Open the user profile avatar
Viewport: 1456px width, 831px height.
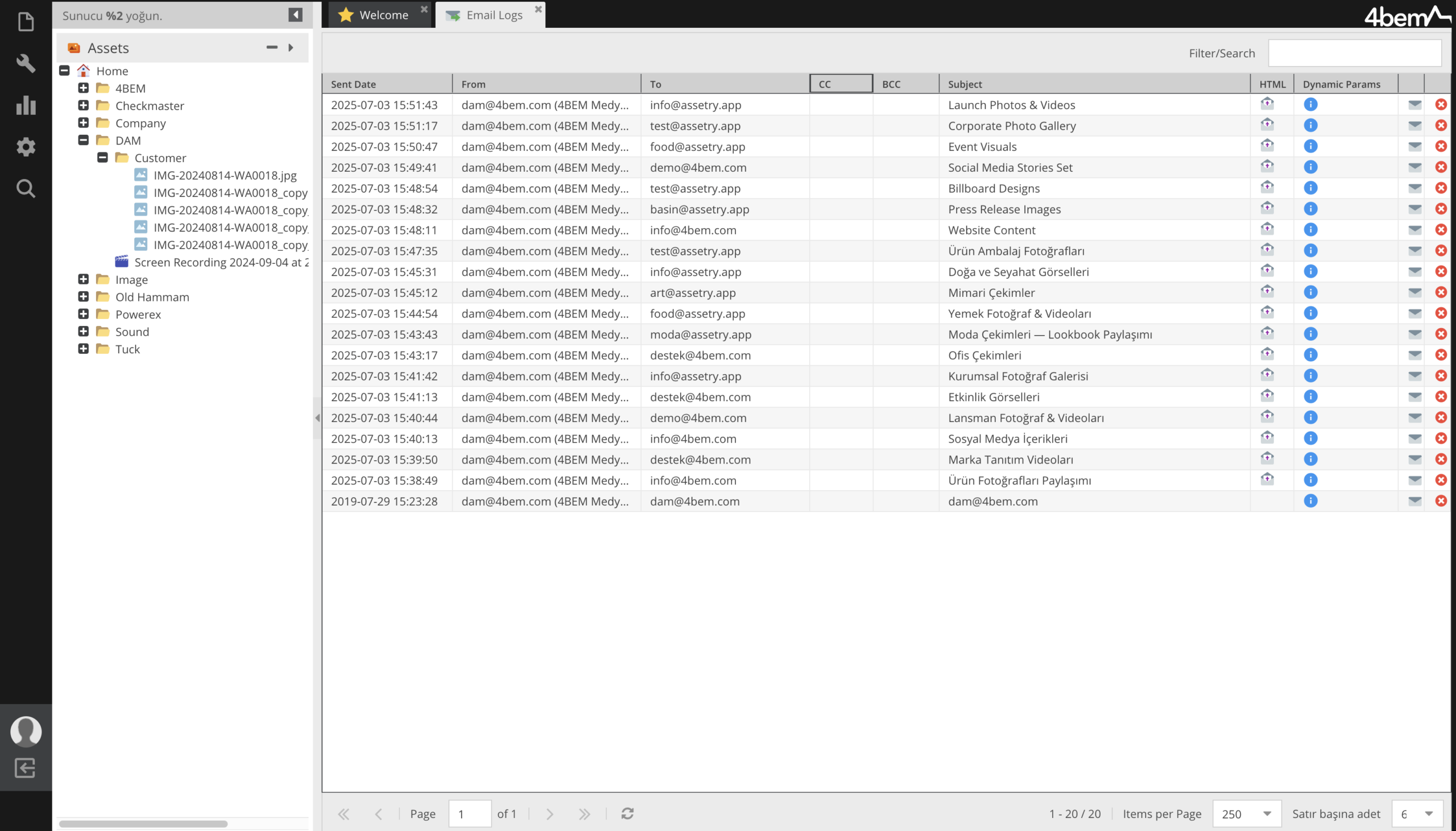coord(26,730)
